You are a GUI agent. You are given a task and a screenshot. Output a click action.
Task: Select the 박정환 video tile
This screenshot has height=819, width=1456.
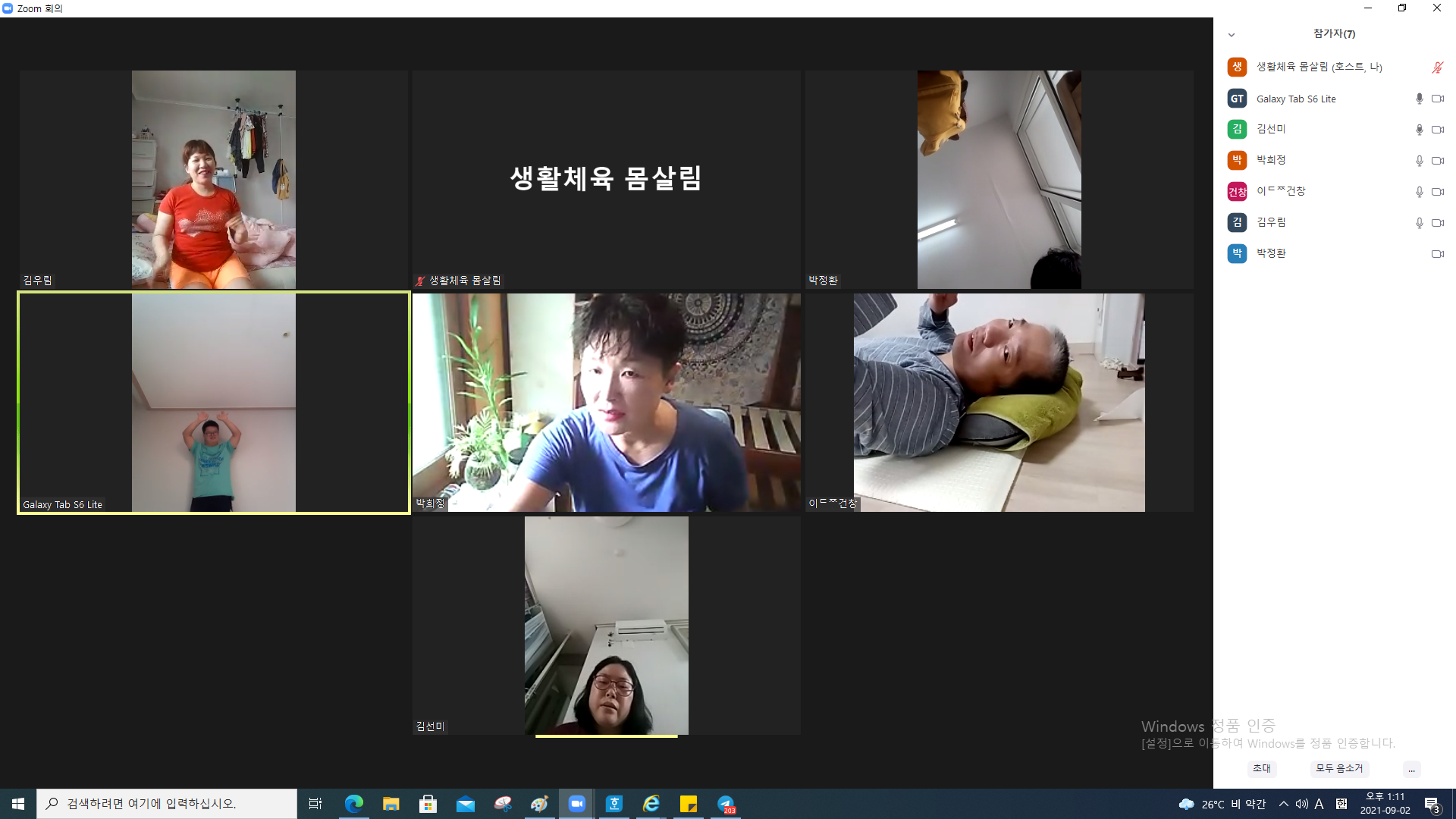coord(999,180)
